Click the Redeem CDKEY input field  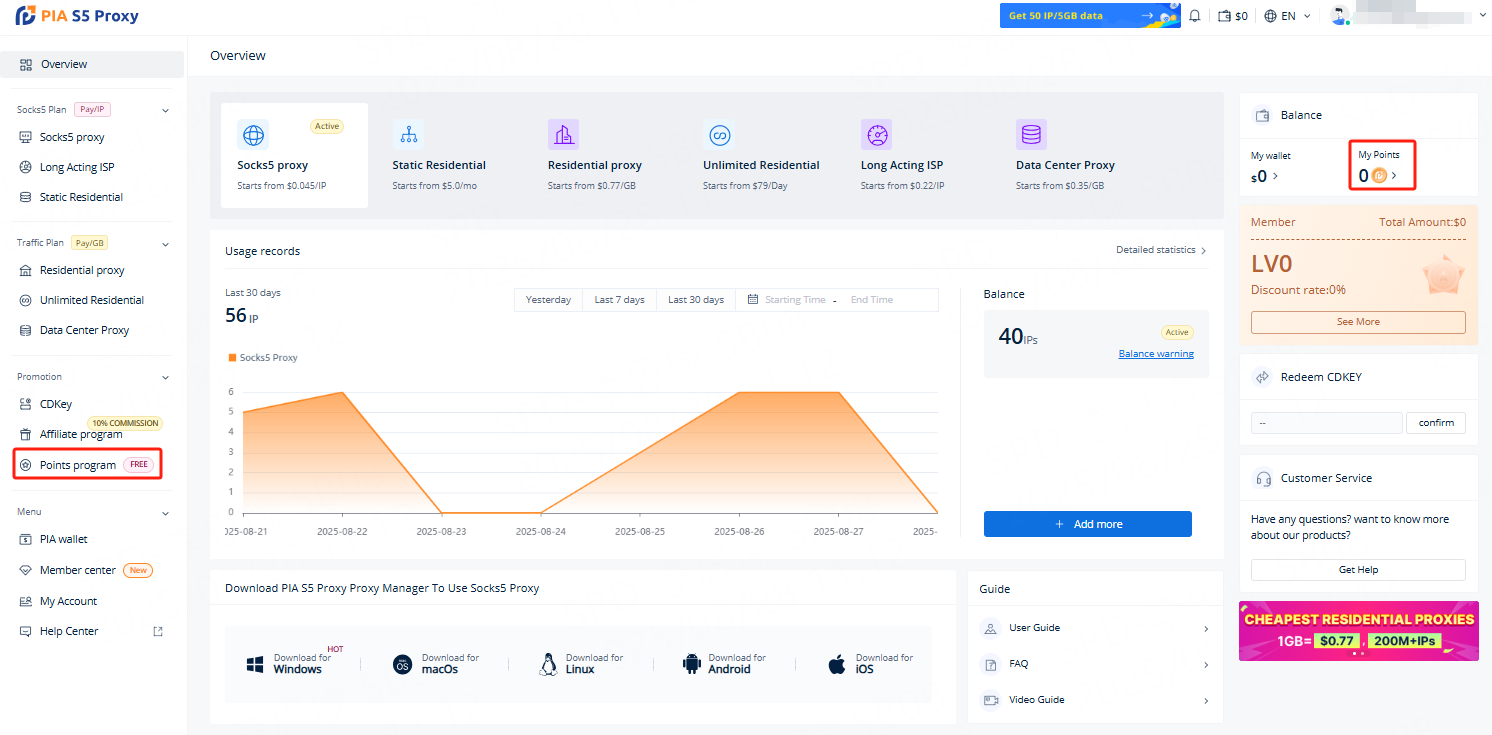click(x=1326, y=423)
